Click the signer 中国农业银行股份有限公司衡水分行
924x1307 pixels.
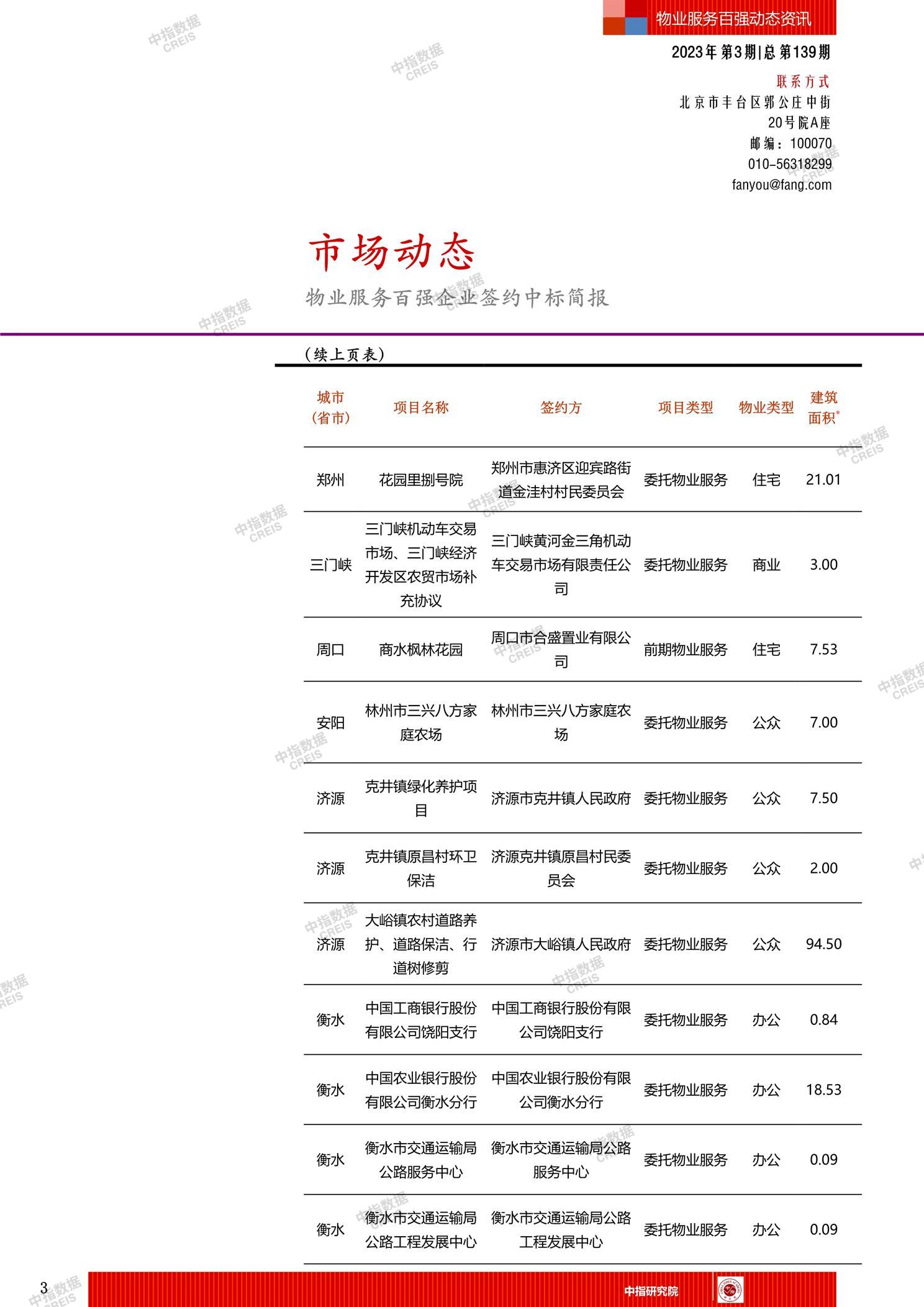coord(561,1090)
